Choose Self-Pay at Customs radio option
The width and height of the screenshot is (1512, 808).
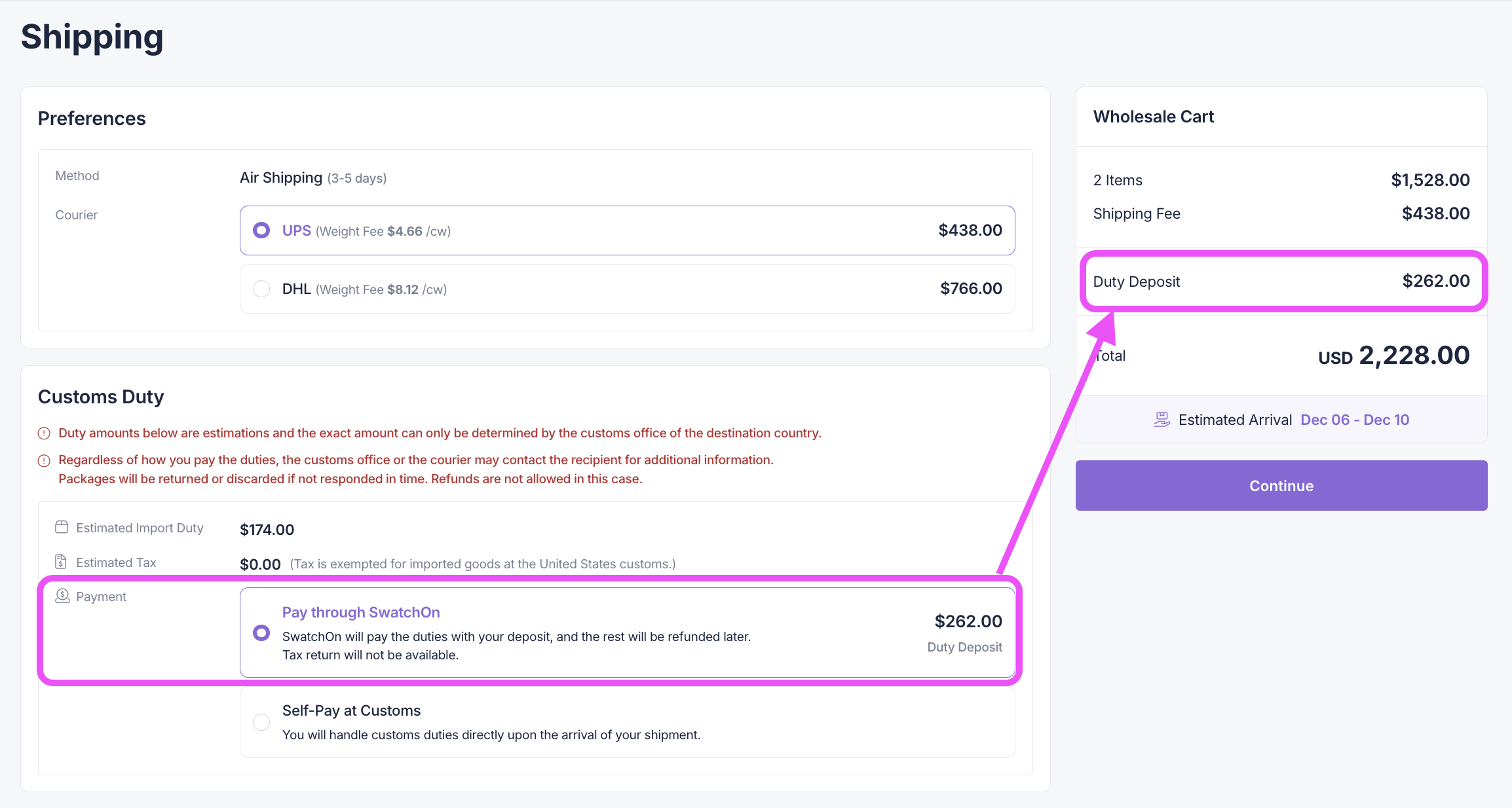[261, 722]
